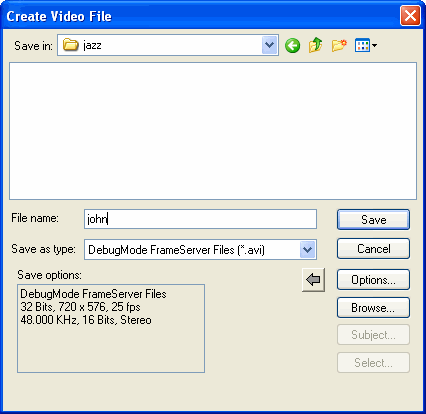Open the small arrow beside View Menu

pos(374,45)
